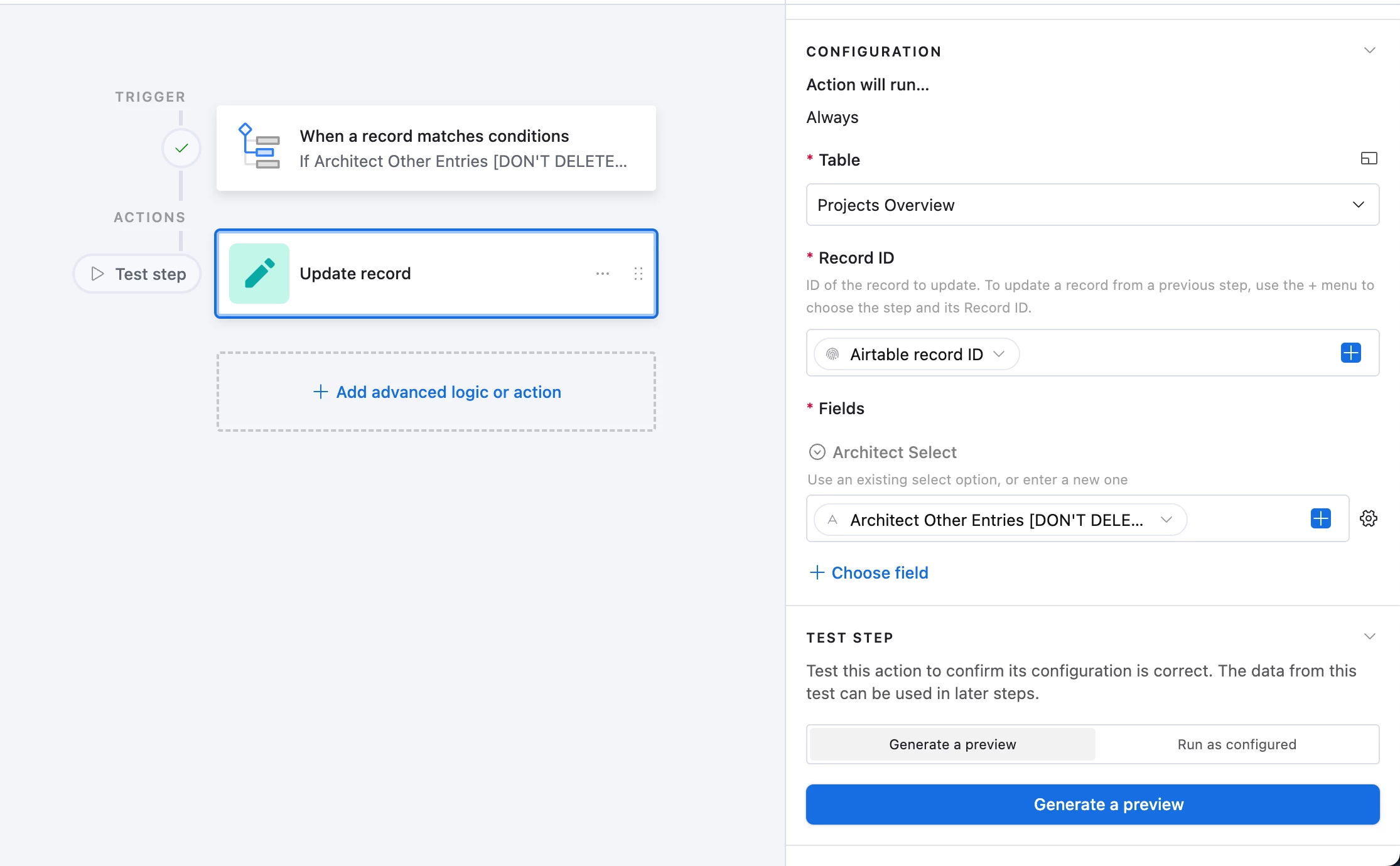Open Architect Other Entries token dropdown
Image resolution: width=1400 pixels, height=866 pixels.
(x=1166, y=520)
